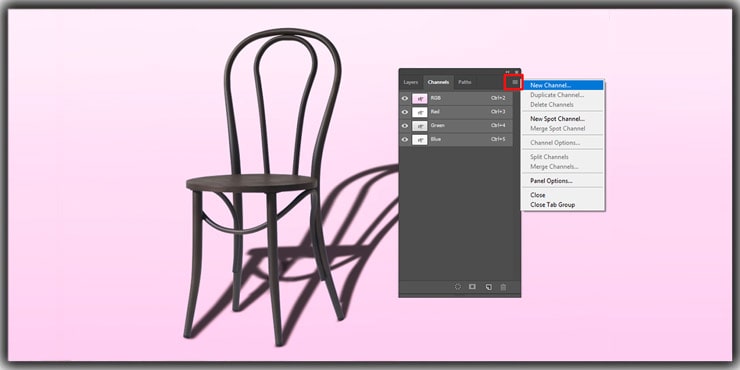Click the Ctrl+2 shortcut label
This screenshot has height=370, width=740.
[x=498, y=98]
